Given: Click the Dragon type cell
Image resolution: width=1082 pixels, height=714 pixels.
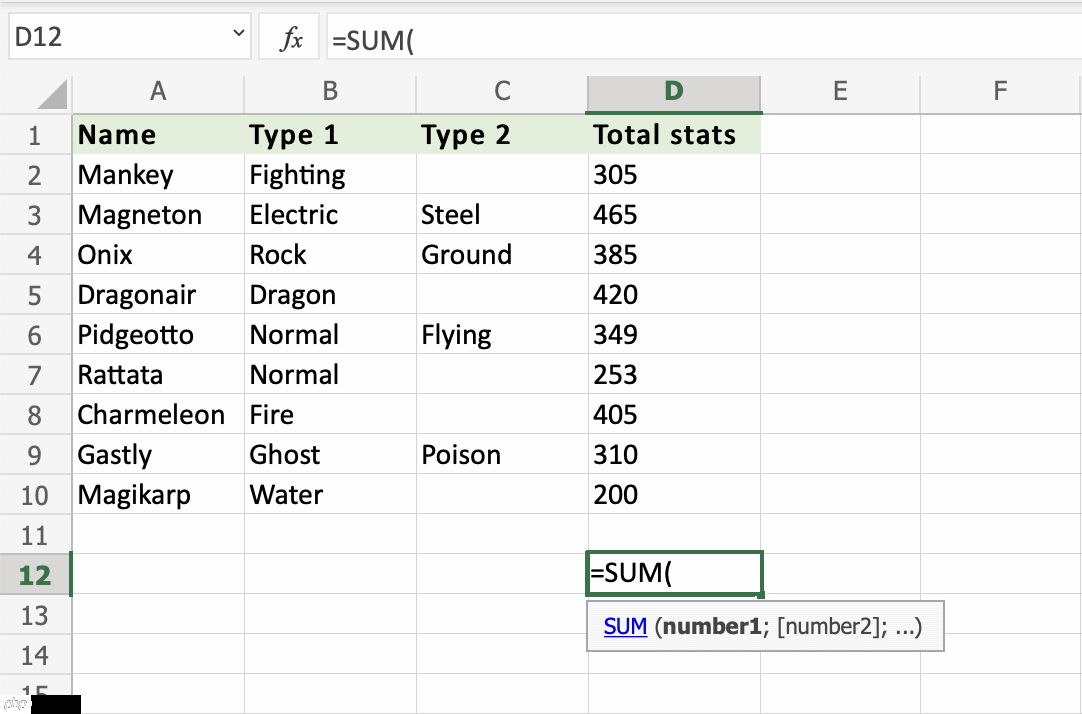Looking at the screenshot, I should pyautogui.click(x=330, y=295).
